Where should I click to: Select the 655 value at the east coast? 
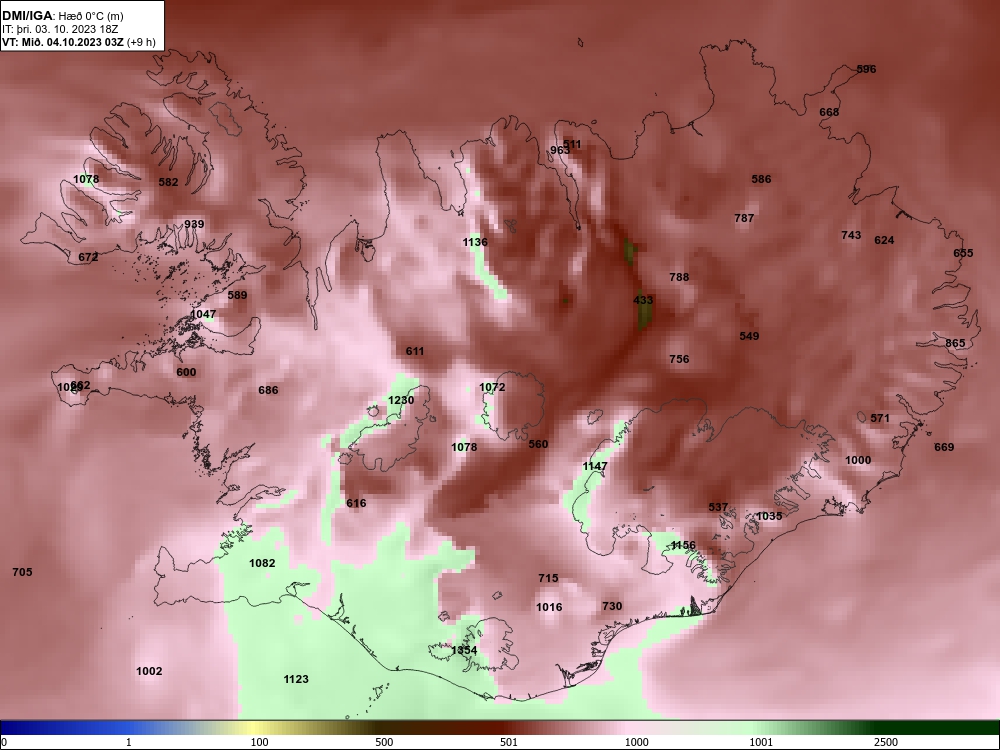pos(963,253)
